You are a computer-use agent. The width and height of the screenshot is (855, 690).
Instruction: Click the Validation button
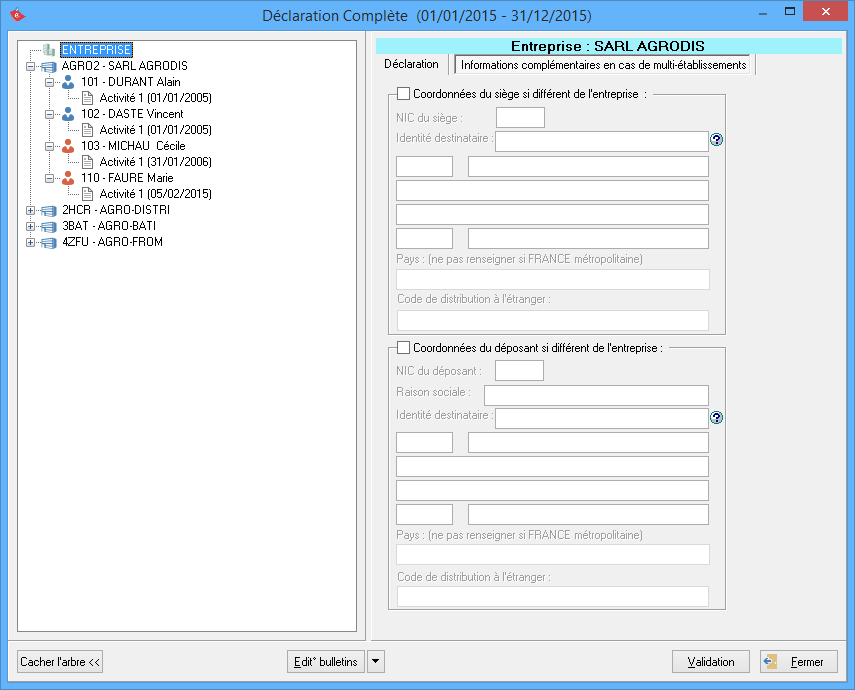[x=710, y=661]
